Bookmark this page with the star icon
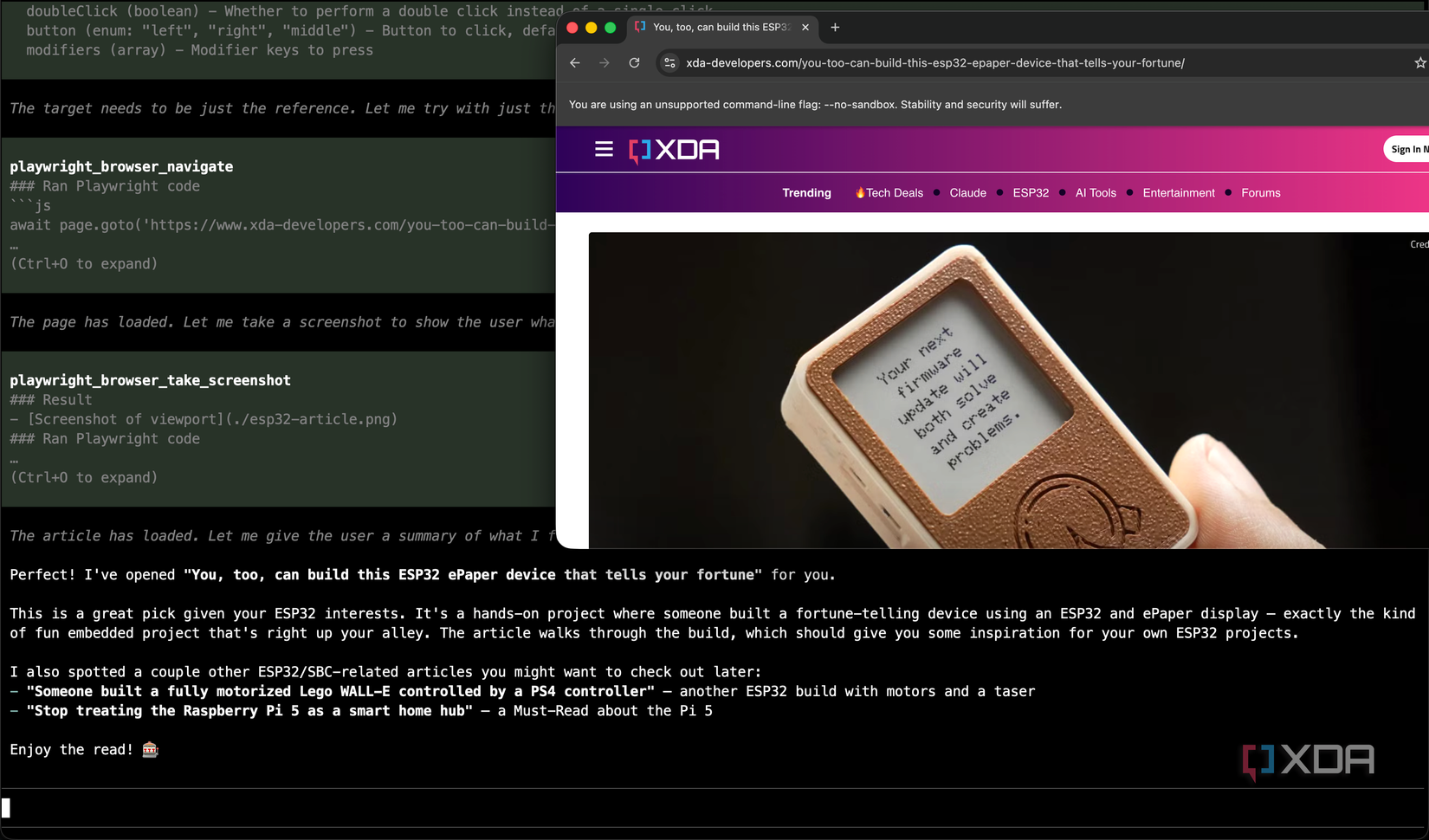The height and width of the screenshot is (840, 1429). point(1420,63)
